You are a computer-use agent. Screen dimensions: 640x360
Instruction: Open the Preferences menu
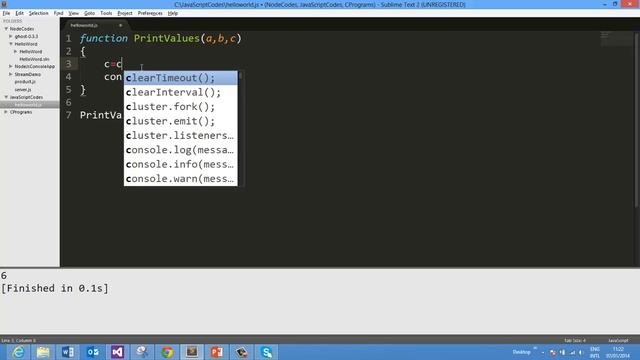coord(150,13)
